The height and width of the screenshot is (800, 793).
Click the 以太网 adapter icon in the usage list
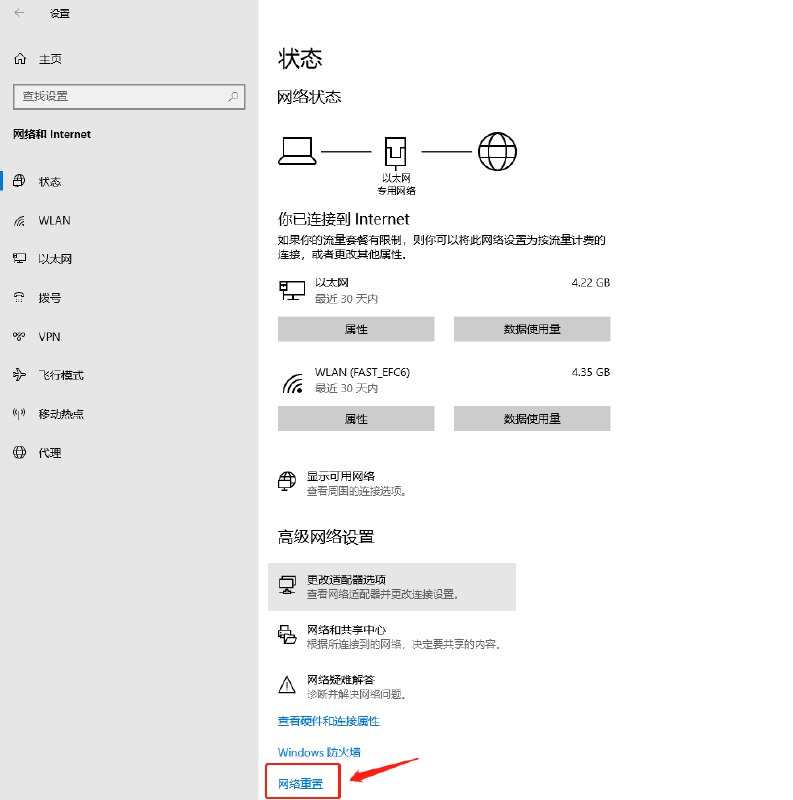292,290
